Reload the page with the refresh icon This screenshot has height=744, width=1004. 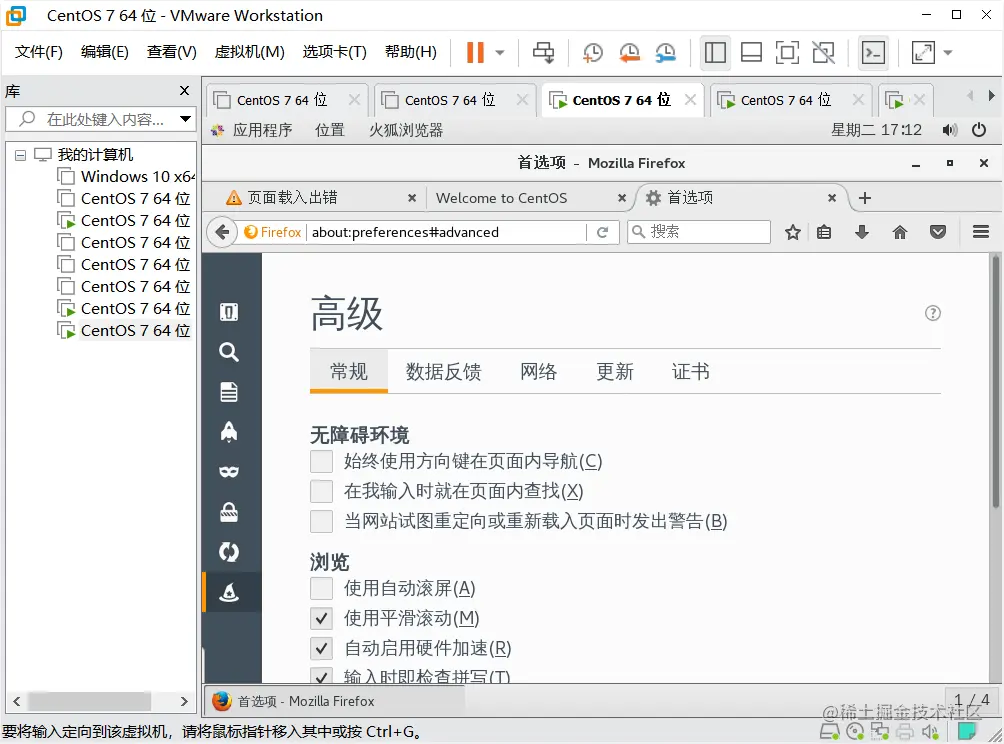pyautogui.click(x=602, y=232)
